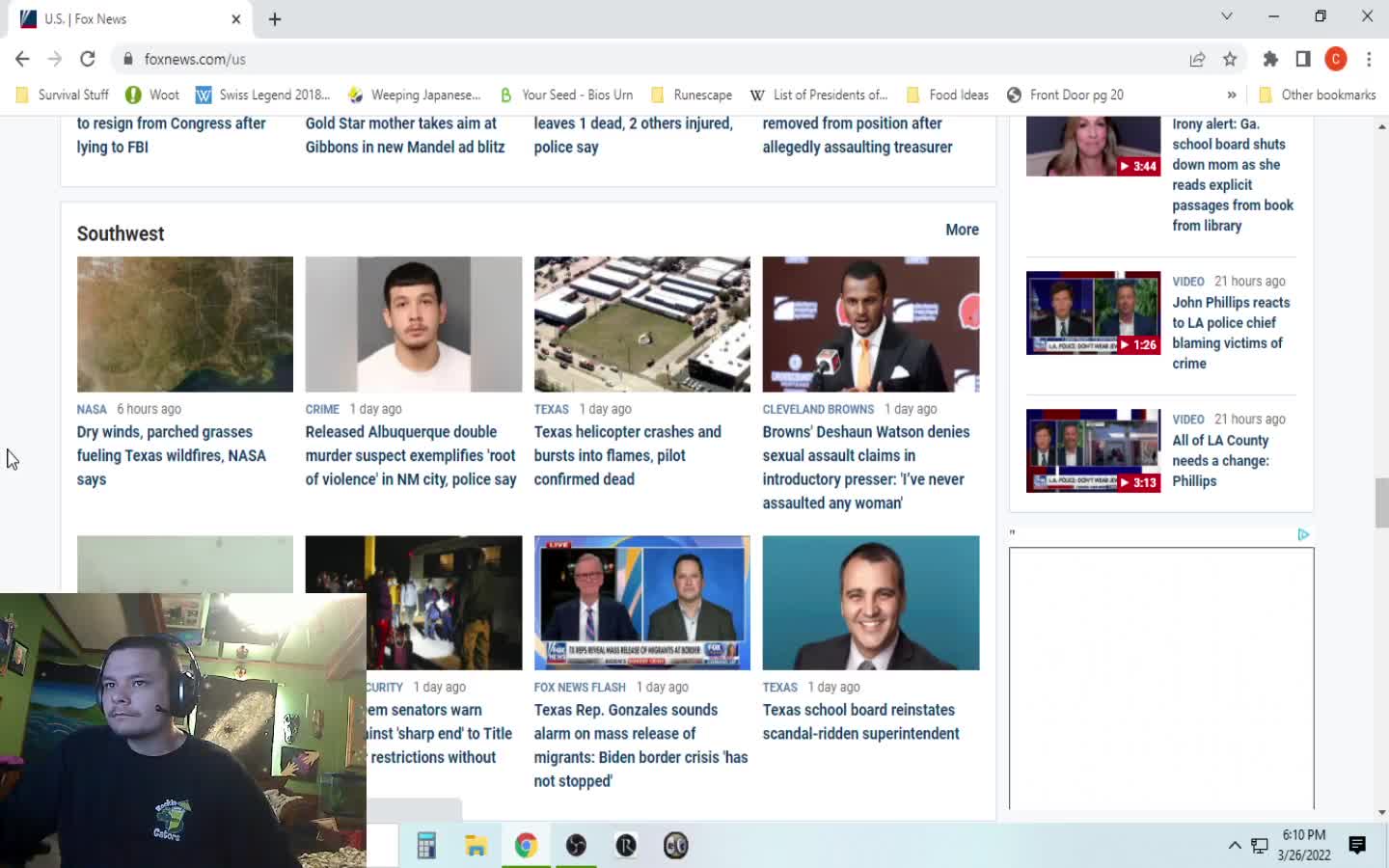Show hidden system tray icons
The width and height of the screenshot is (1389, 868).
pos(1234,846)
